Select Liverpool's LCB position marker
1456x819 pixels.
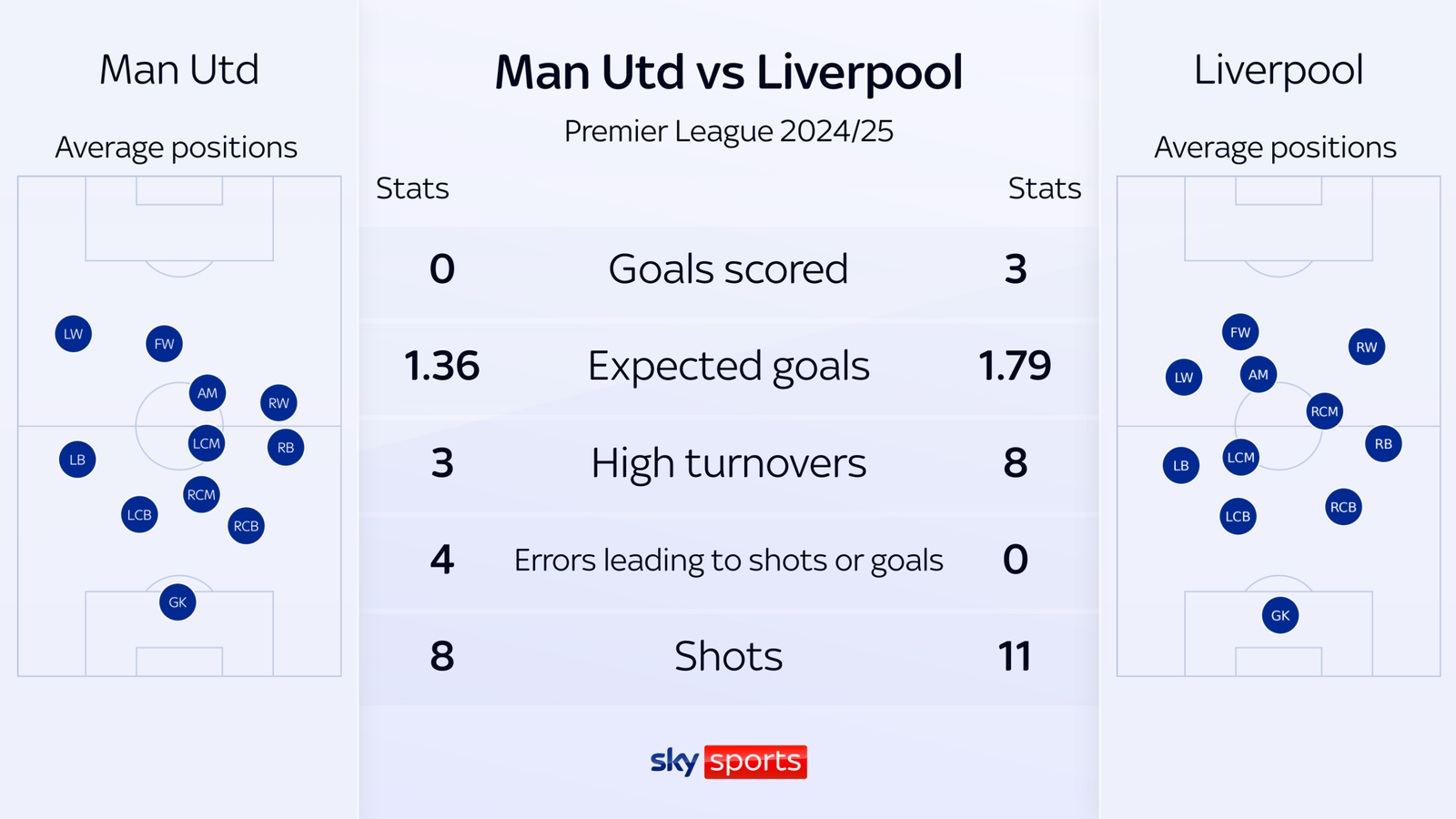[x=1238, y=516]
